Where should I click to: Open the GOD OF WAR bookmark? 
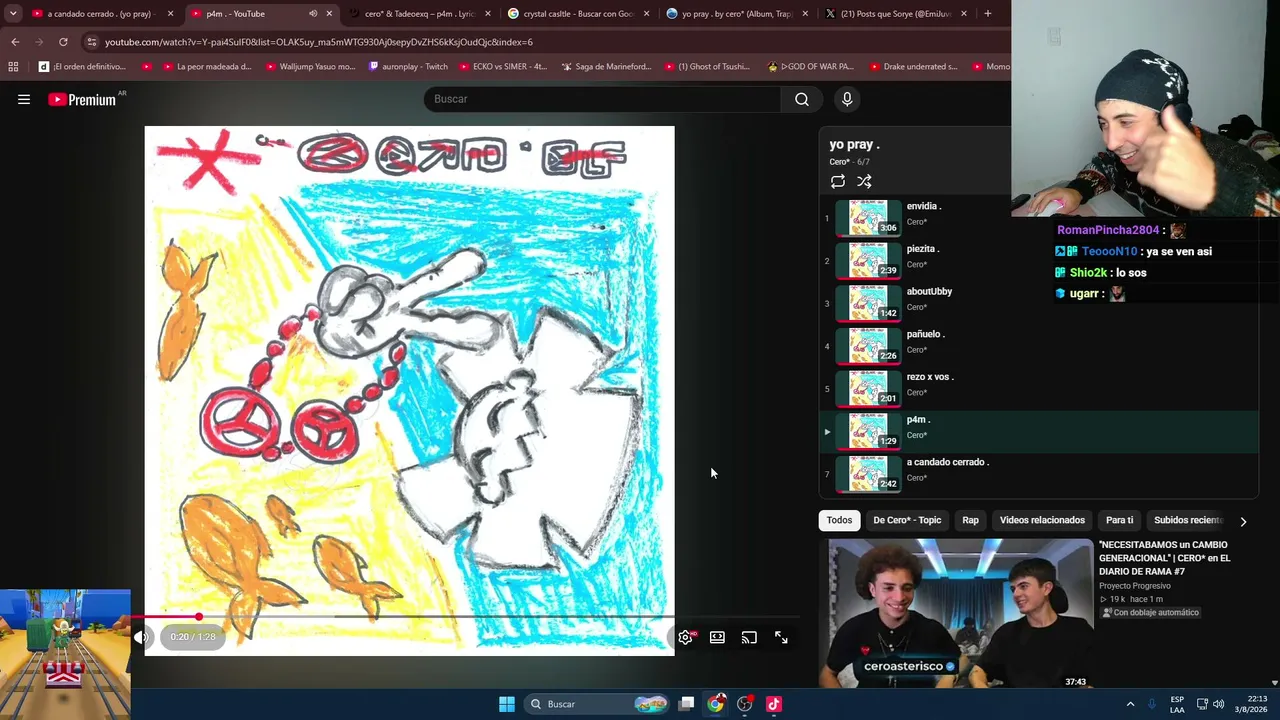[810, 67]
